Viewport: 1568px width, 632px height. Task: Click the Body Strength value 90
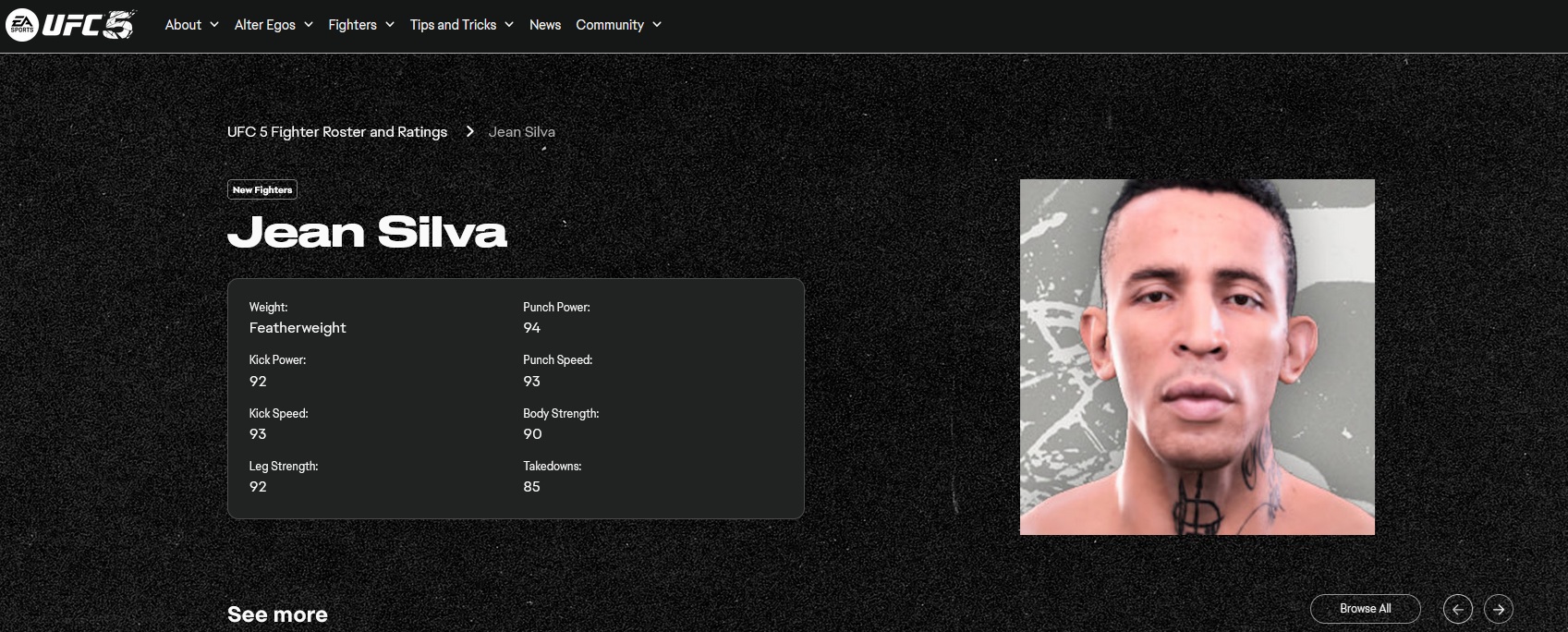click(532, 434)
